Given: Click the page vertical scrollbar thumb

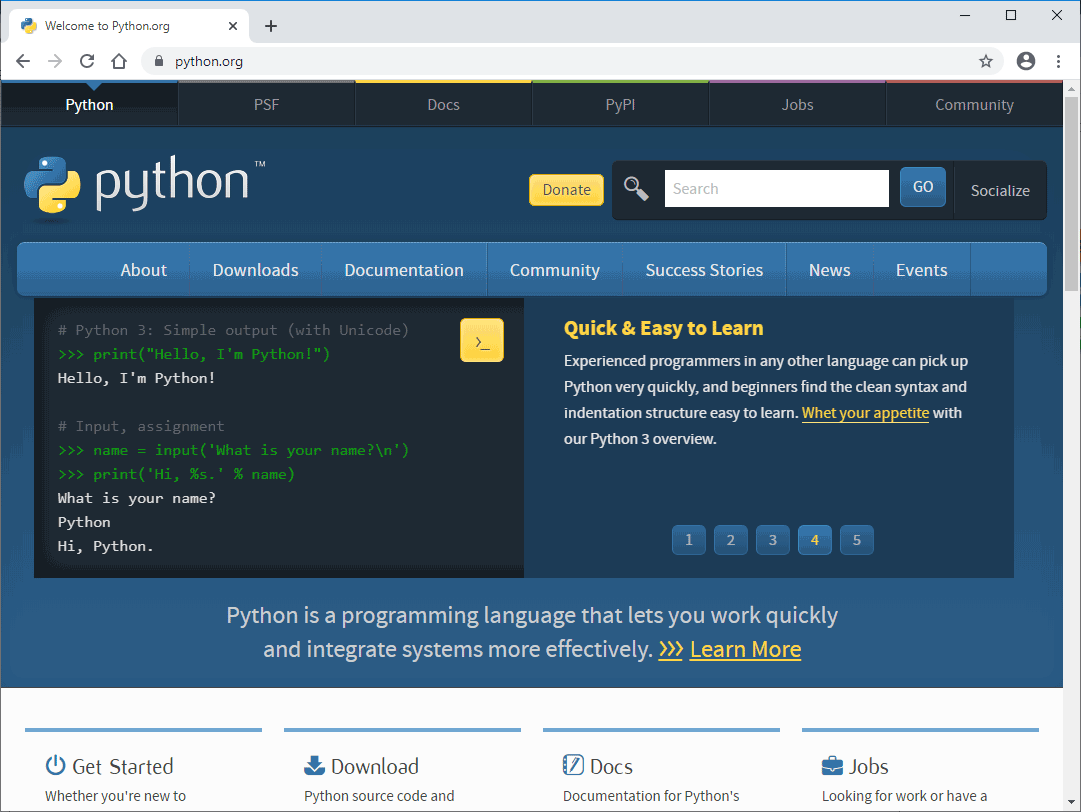Looking at the screenshot, I should pos(1071,193).
